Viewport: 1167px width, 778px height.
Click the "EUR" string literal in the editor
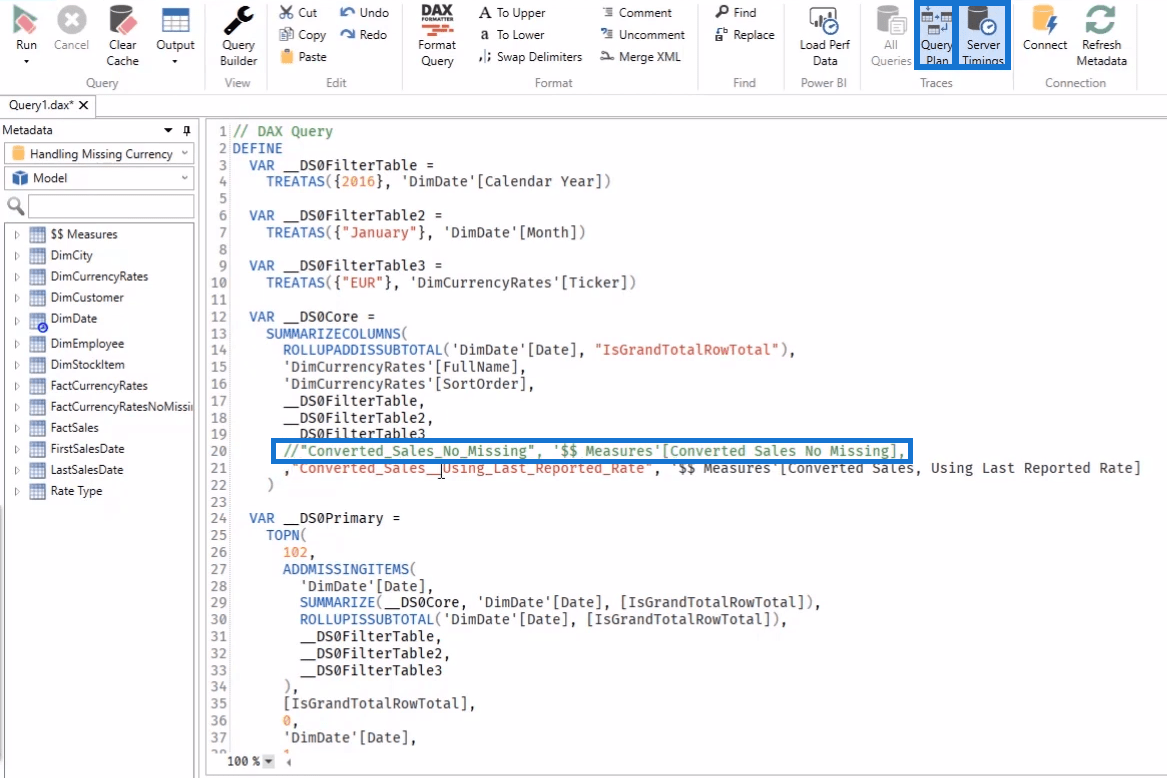tap(363, 282)
